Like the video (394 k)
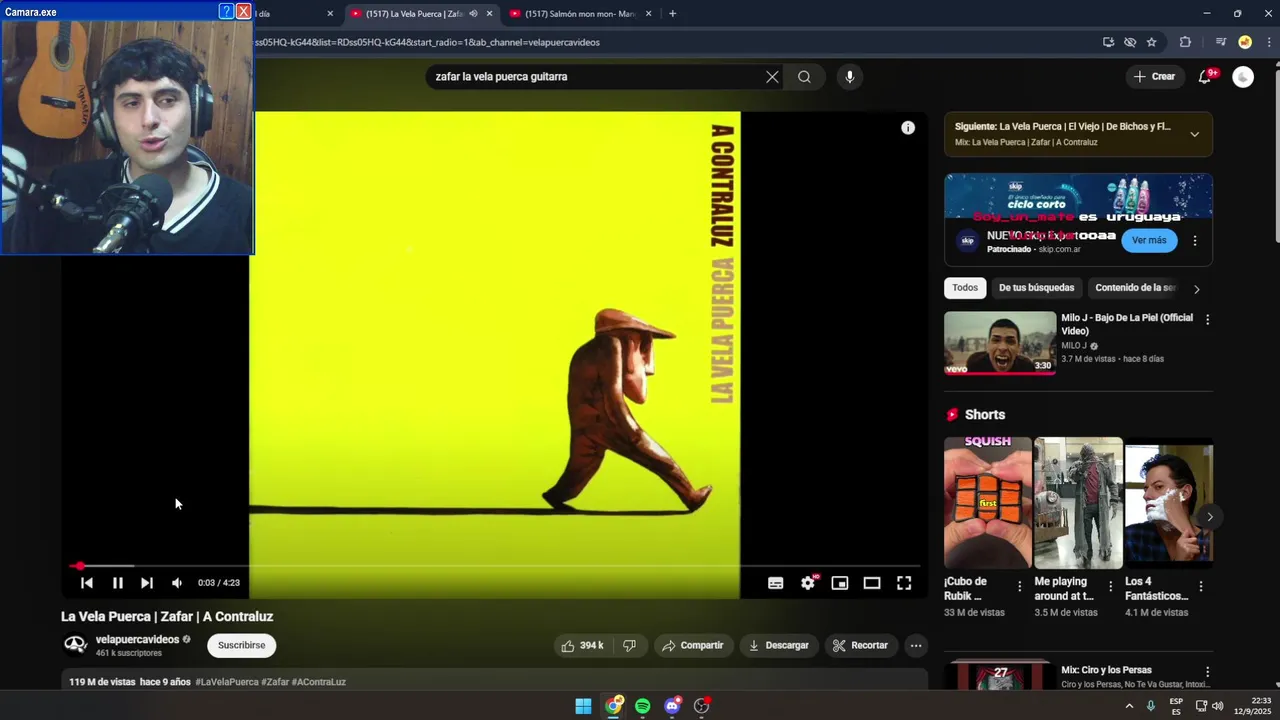The height and width of the screenshot is (720, 1280). [x=582, y=646]
